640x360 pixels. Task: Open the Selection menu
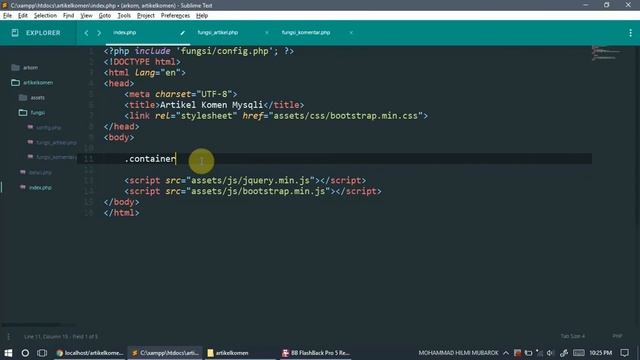pos(45,16)
